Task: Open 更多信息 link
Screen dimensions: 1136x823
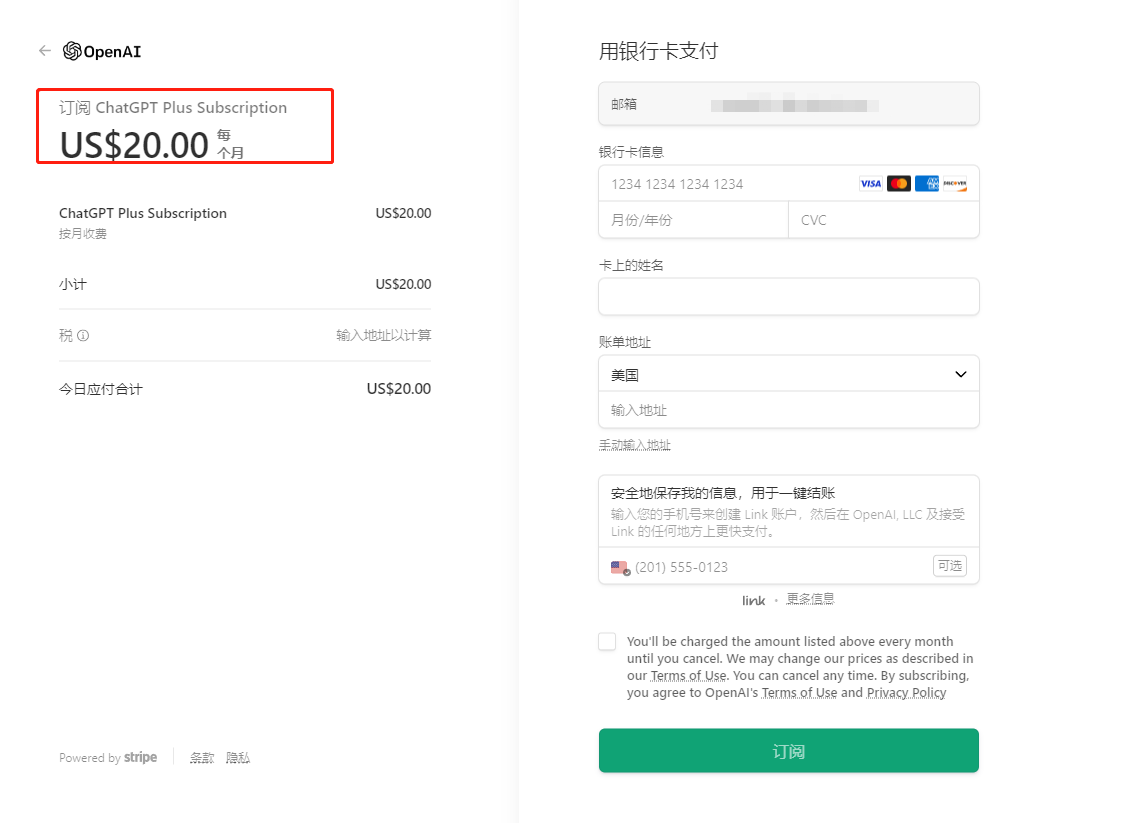Action: click(810, 599)
